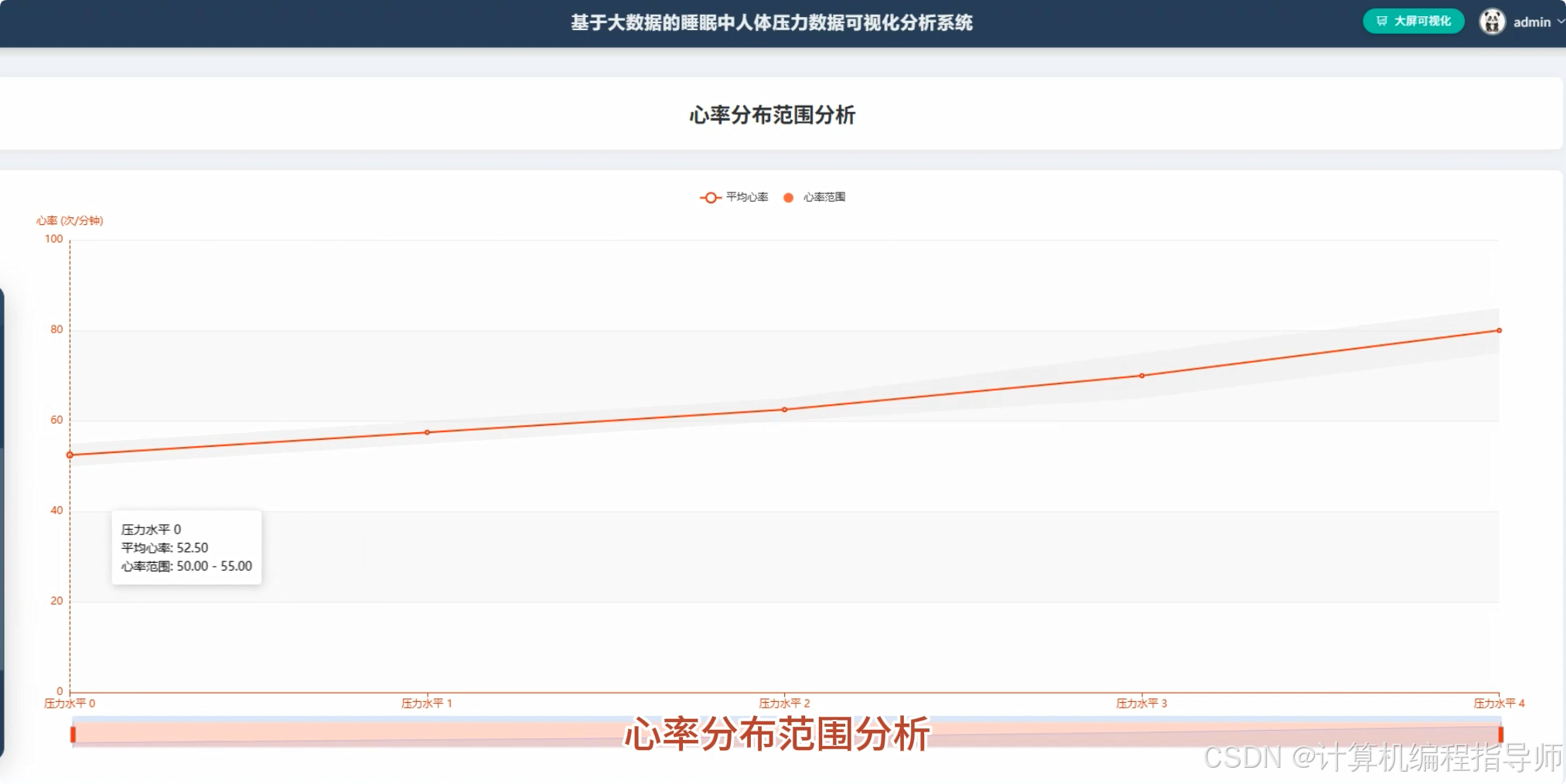Open the 大屏可视化 big-screen view button
The height and width of the screenshot is (784, 1566).
pos(1413,21)
